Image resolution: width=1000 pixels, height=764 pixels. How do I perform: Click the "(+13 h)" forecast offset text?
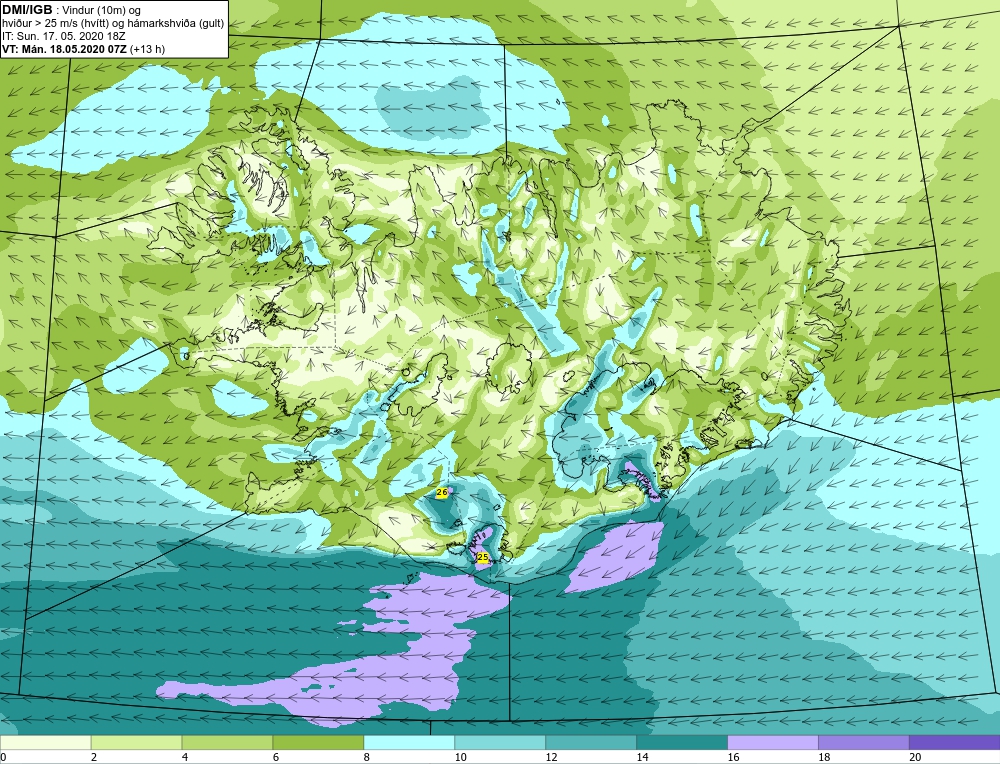(147, 49)
